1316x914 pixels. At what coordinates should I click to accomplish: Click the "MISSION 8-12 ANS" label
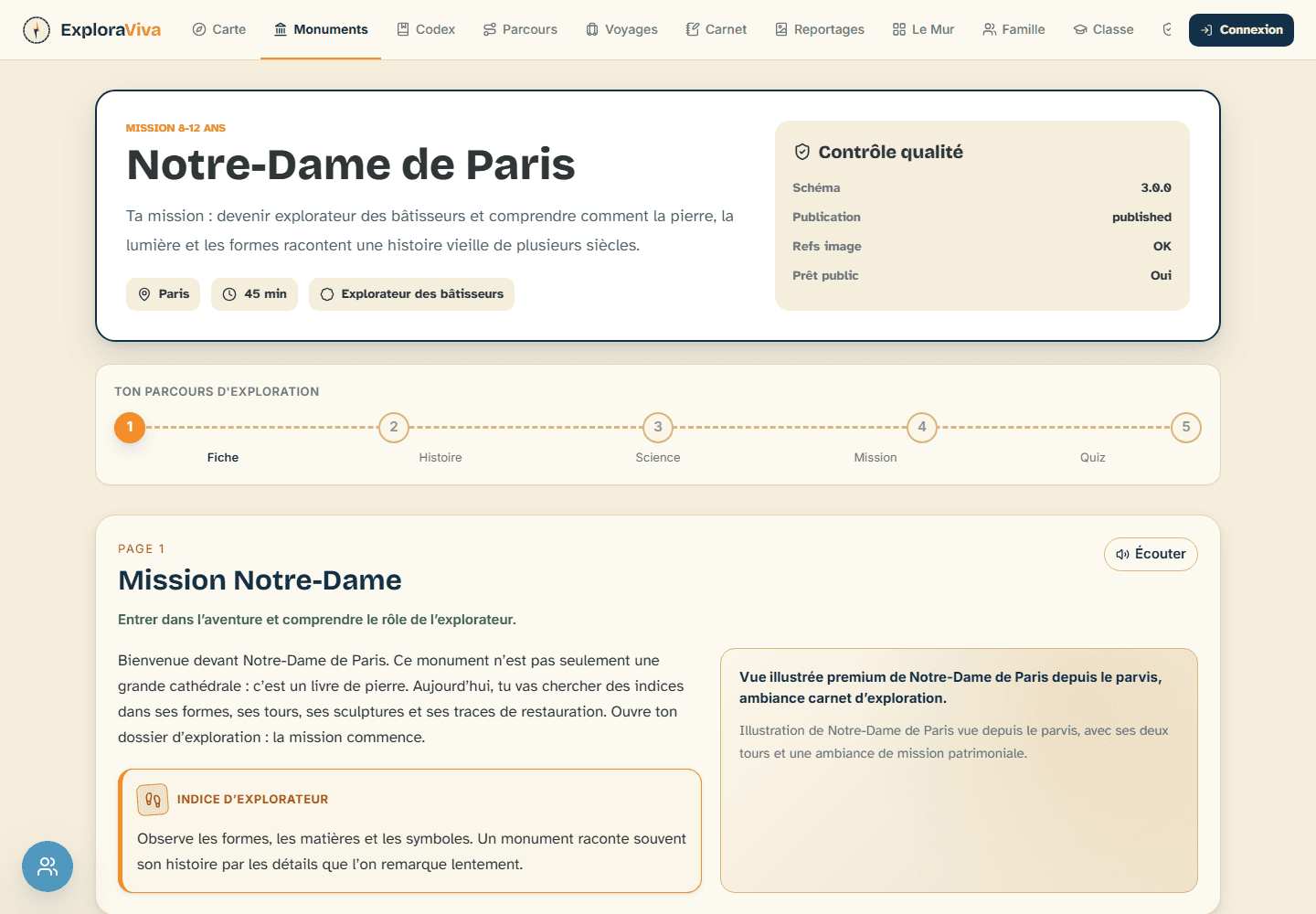click(x=175, y=128)
